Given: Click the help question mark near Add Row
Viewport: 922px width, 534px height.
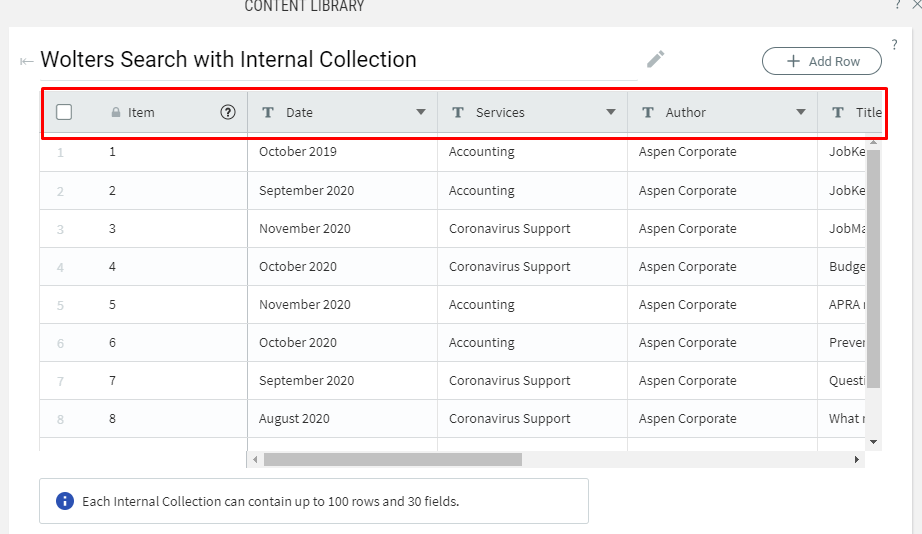Looking at the screenshot, I should 894,44.
